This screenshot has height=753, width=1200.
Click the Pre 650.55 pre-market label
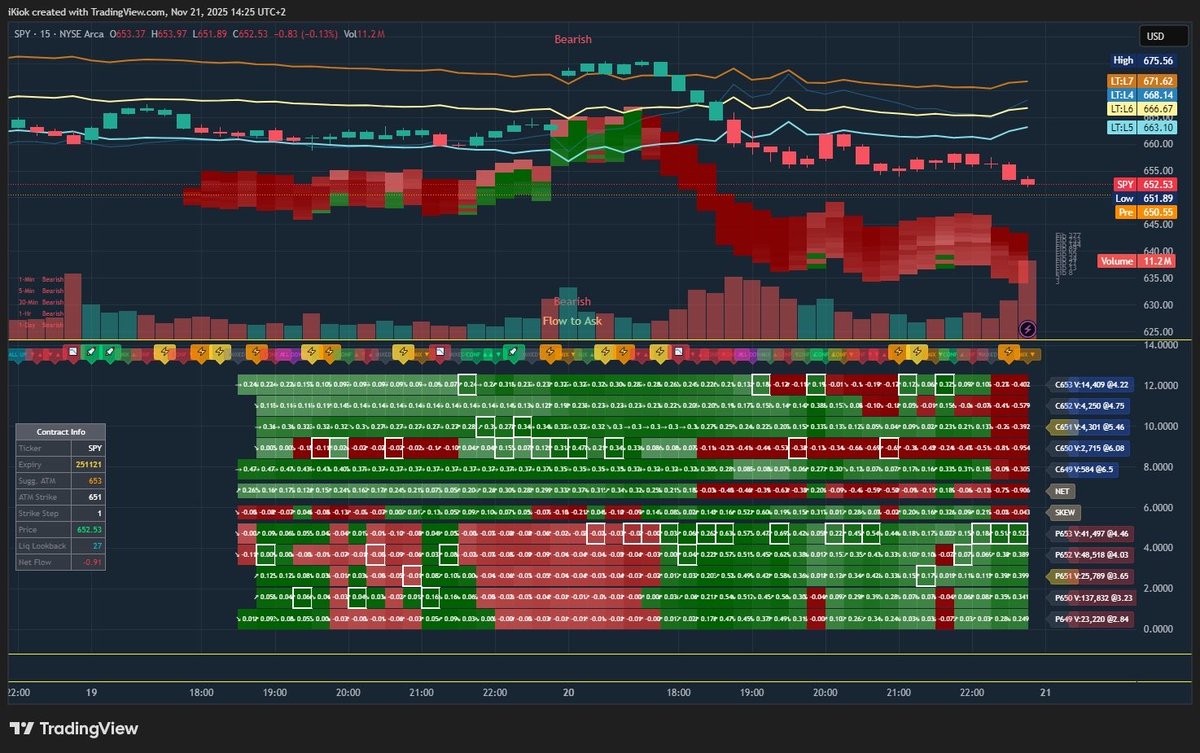tap(1145, 213)
